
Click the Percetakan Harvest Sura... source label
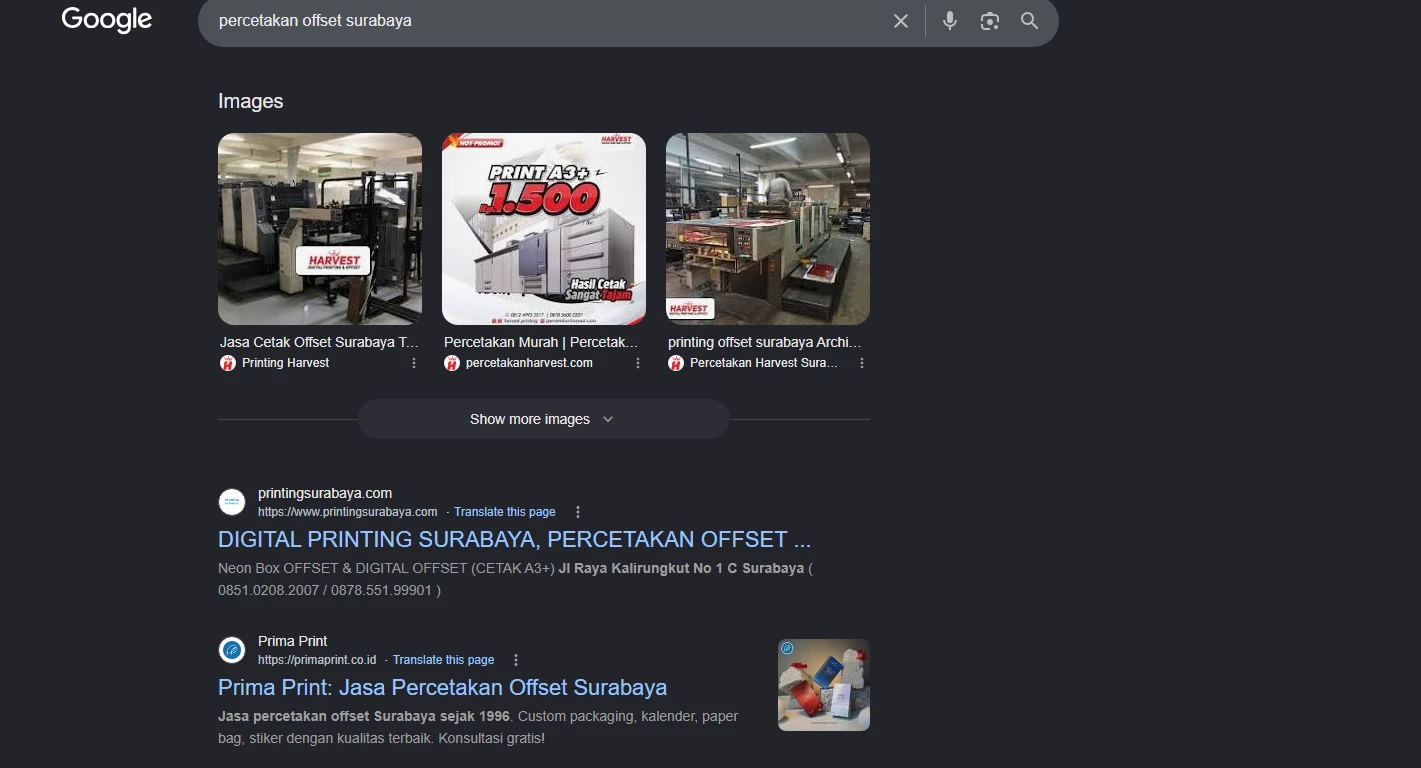764,363
